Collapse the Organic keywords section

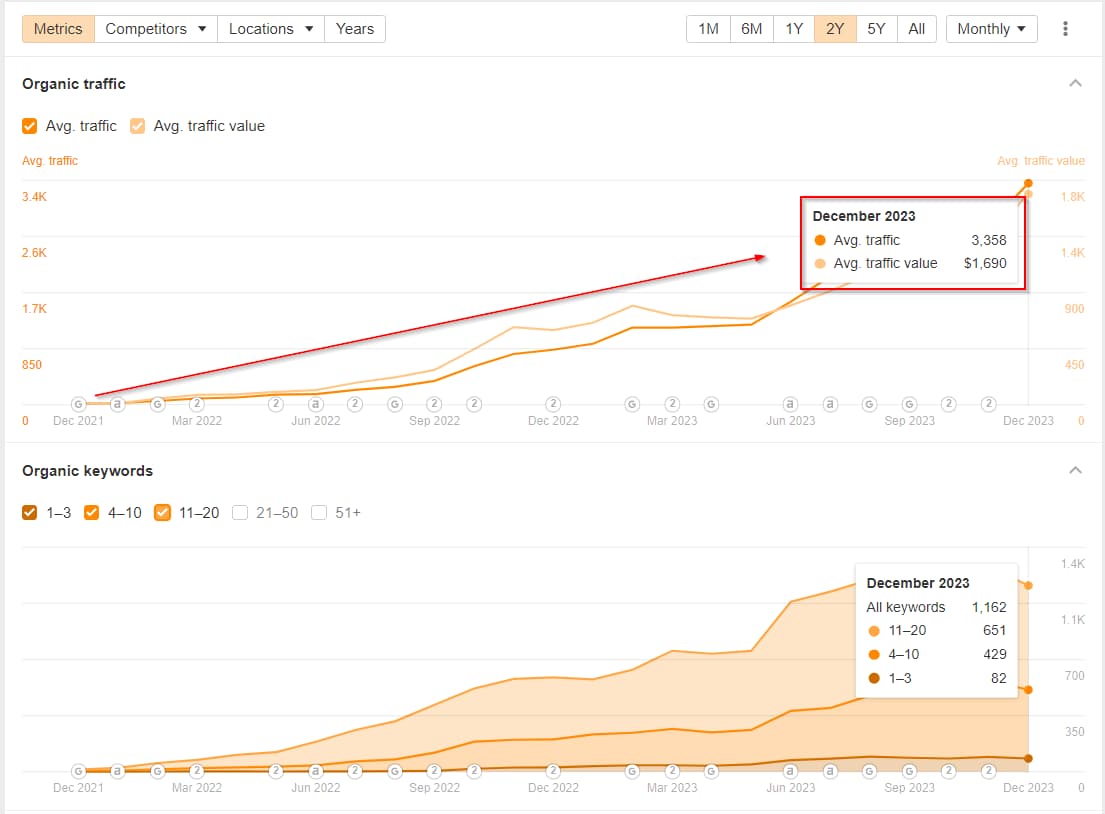(x=1075, y=470)
